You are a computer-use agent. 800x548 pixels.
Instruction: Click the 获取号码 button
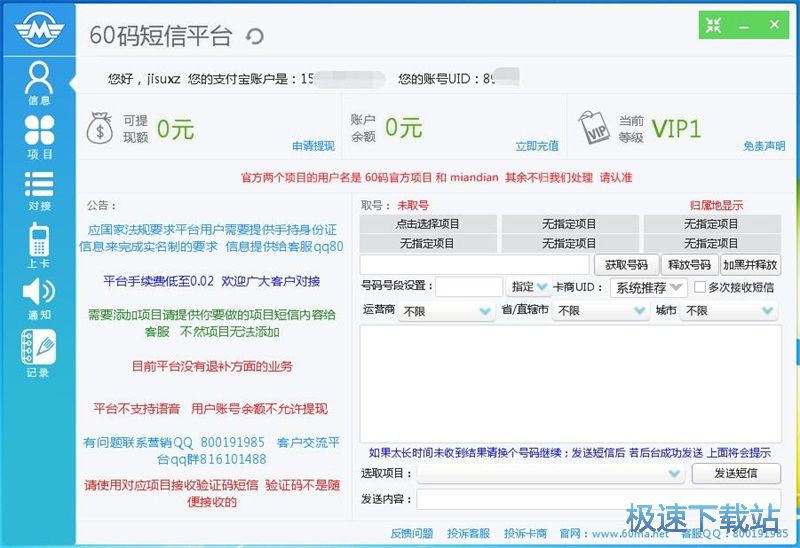click(627, 265)
